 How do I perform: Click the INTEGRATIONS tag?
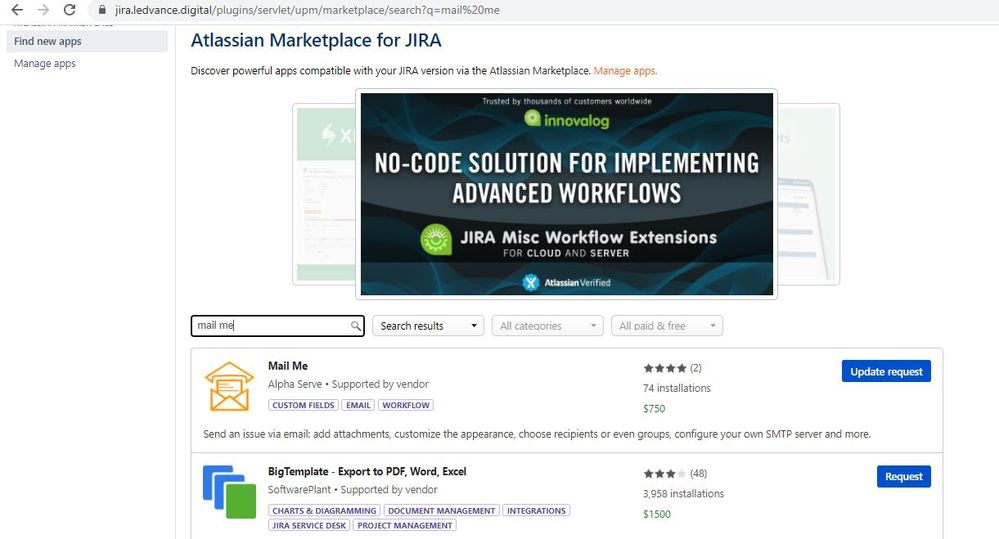click(536, 511)
